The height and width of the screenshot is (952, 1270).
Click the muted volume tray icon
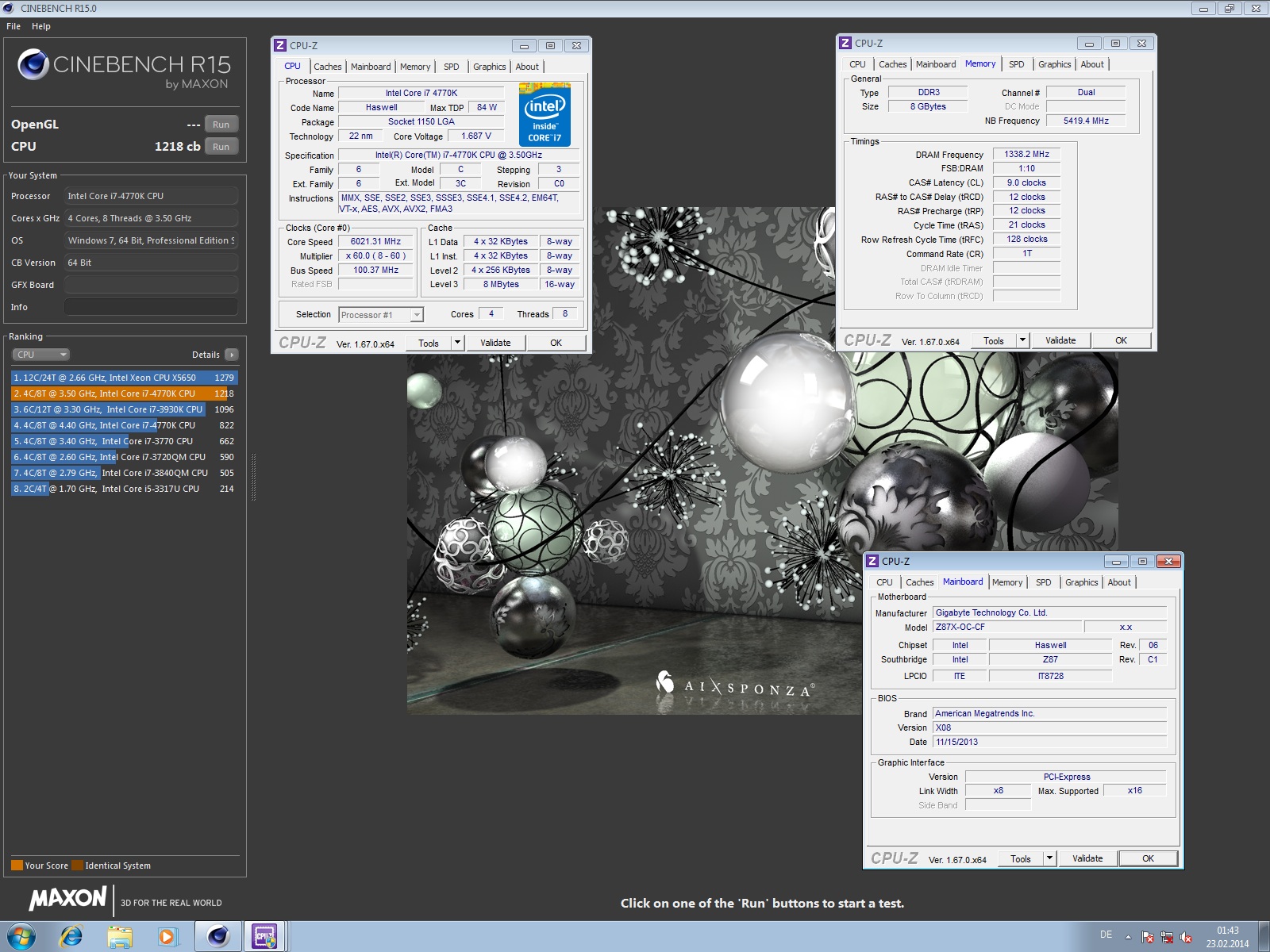click(1186, 938)
